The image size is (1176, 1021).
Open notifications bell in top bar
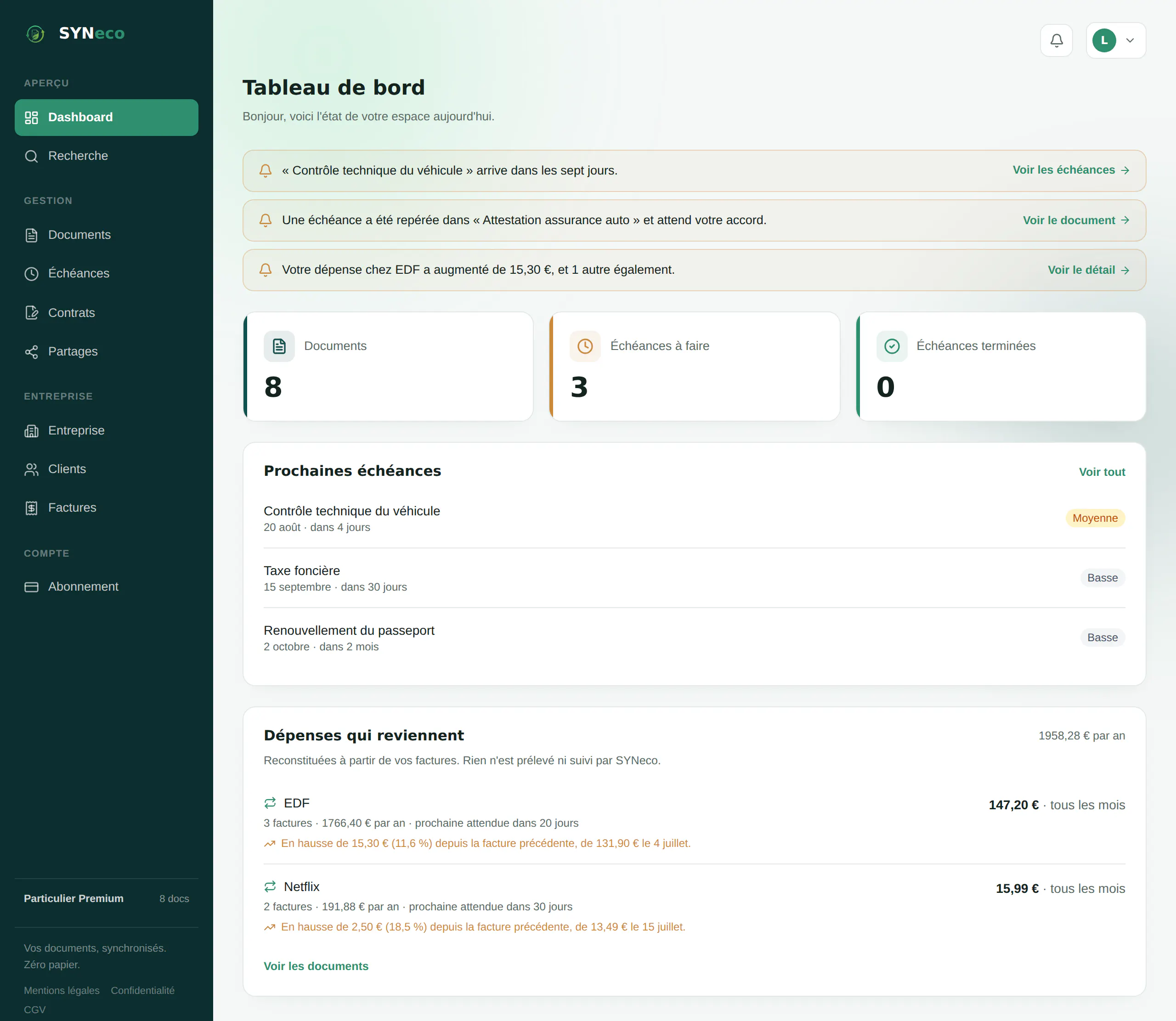point(1057,40)
